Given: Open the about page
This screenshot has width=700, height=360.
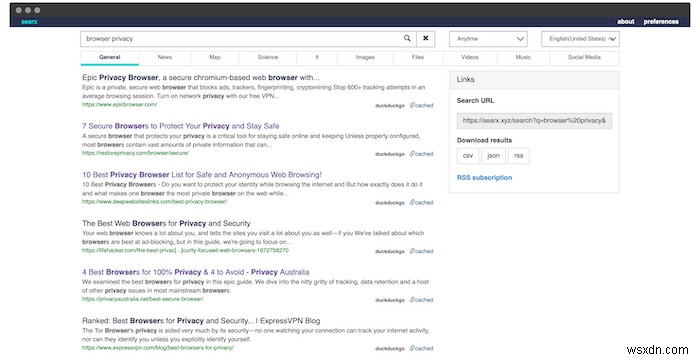Looking at the screenshot, I should [625, 21].
